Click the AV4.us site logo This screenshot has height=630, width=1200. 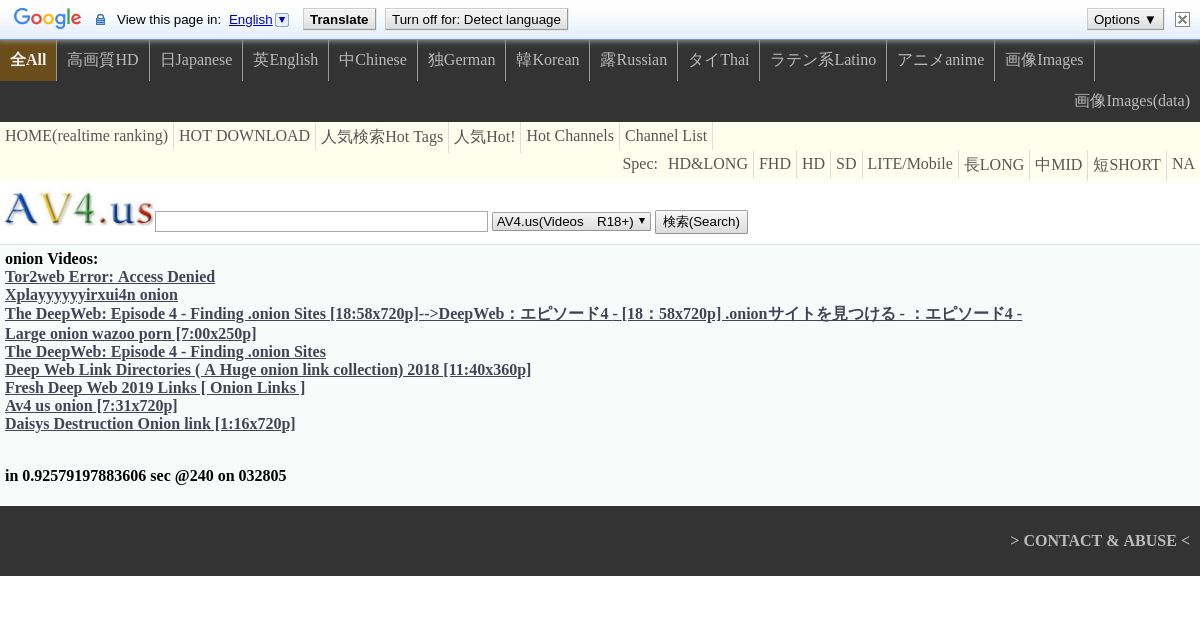point(79,209)
